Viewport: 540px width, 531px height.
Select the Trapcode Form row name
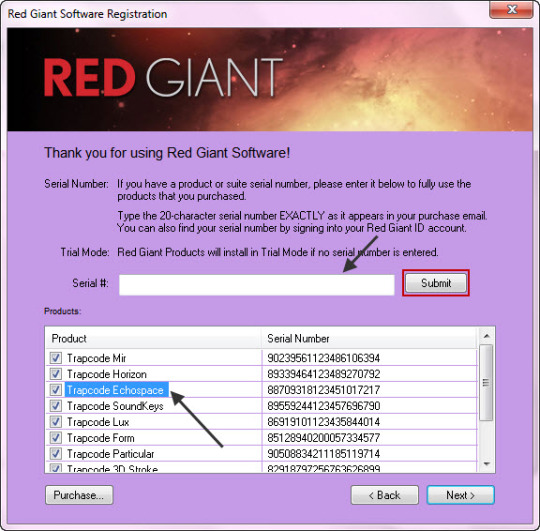click(101, 438)
